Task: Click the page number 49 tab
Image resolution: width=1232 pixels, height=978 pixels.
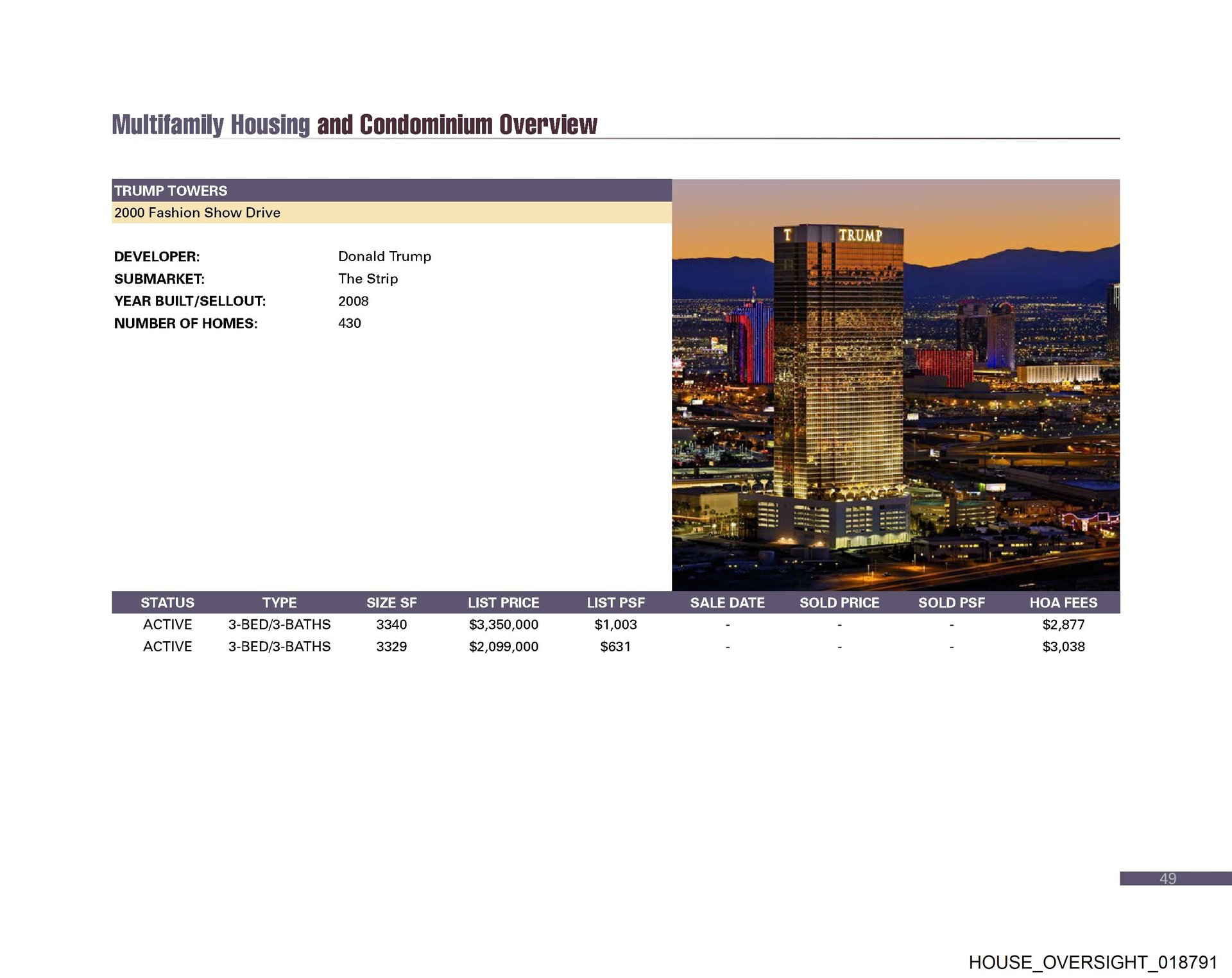Action: point(1168,879)
